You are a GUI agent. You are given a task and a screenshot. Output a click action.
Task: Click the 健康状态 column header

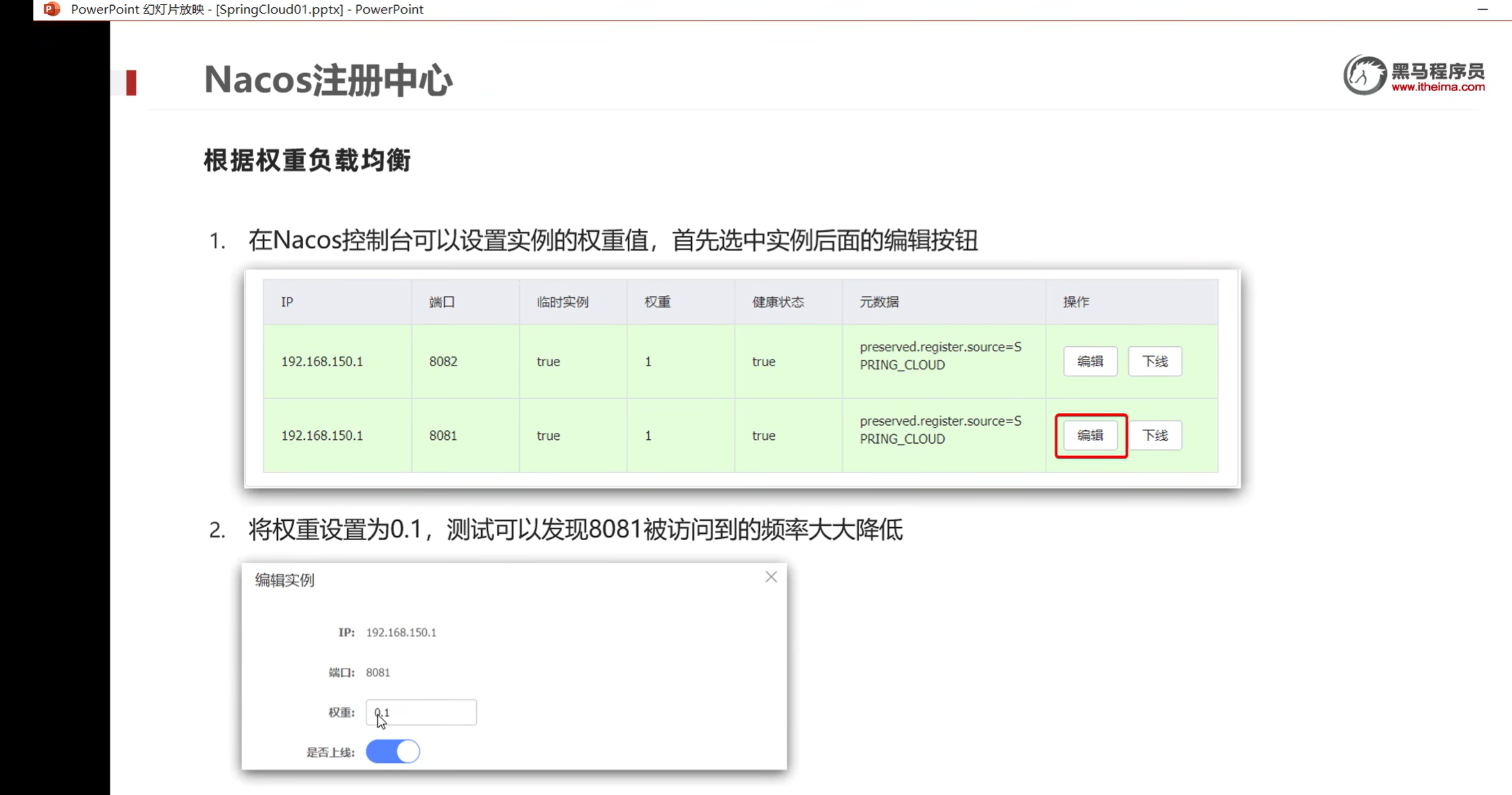tap(778, 302)
